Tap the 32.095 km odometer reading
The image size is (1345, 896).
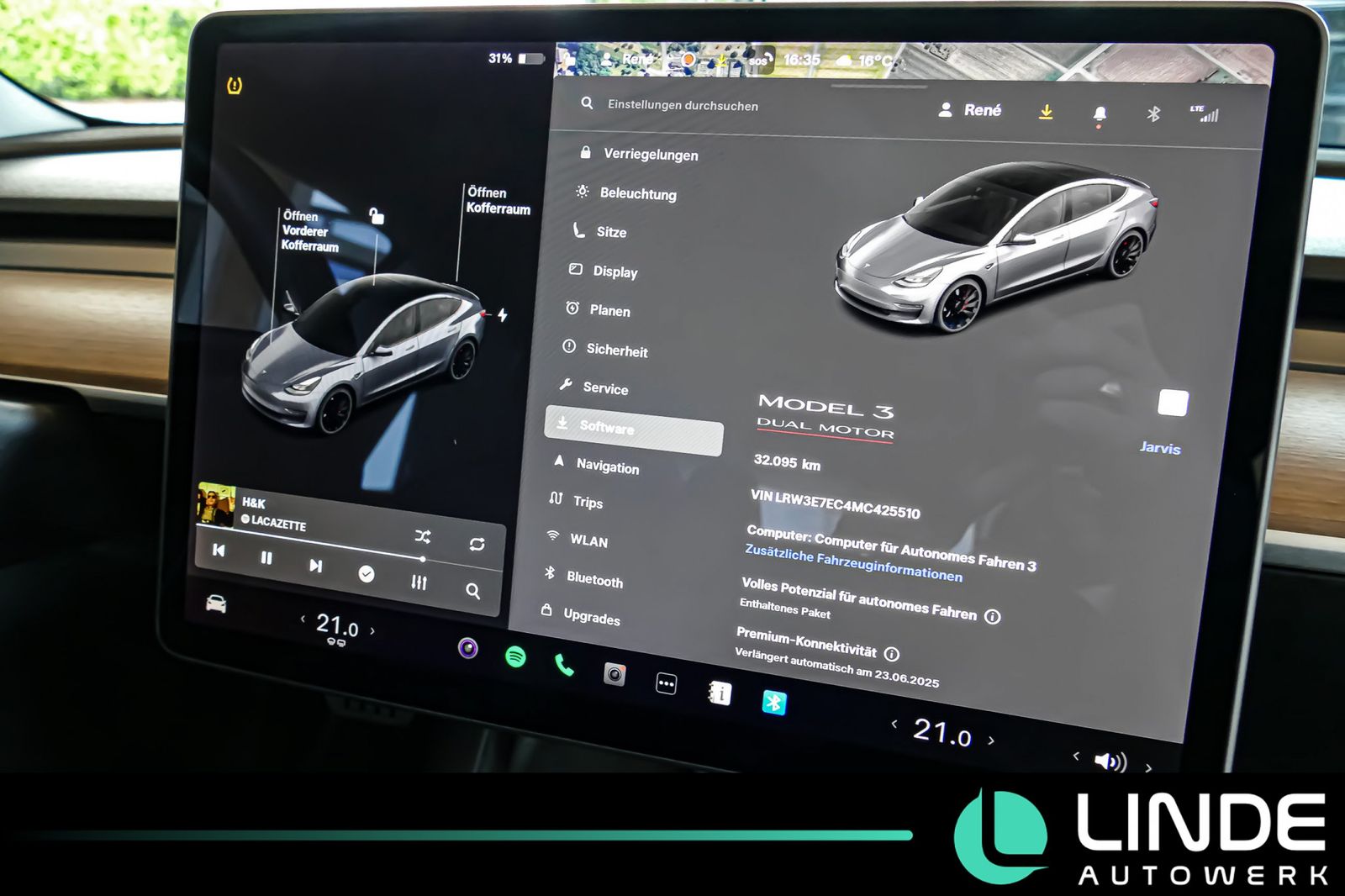point(787,462)
